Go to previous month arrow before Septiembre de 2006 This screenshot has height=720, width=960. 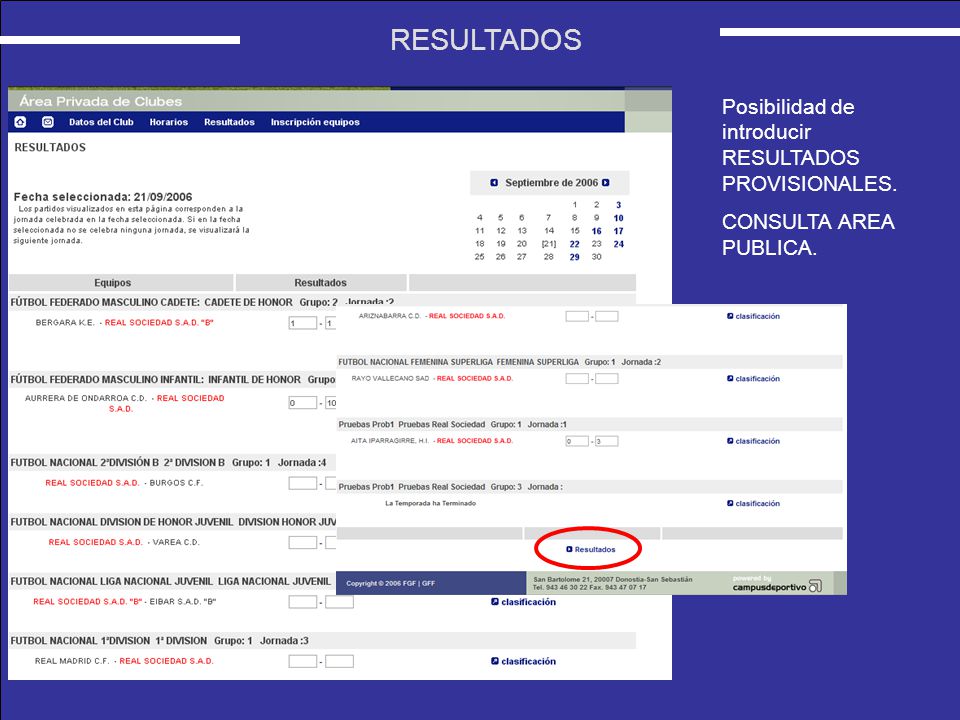click(494, 182)
